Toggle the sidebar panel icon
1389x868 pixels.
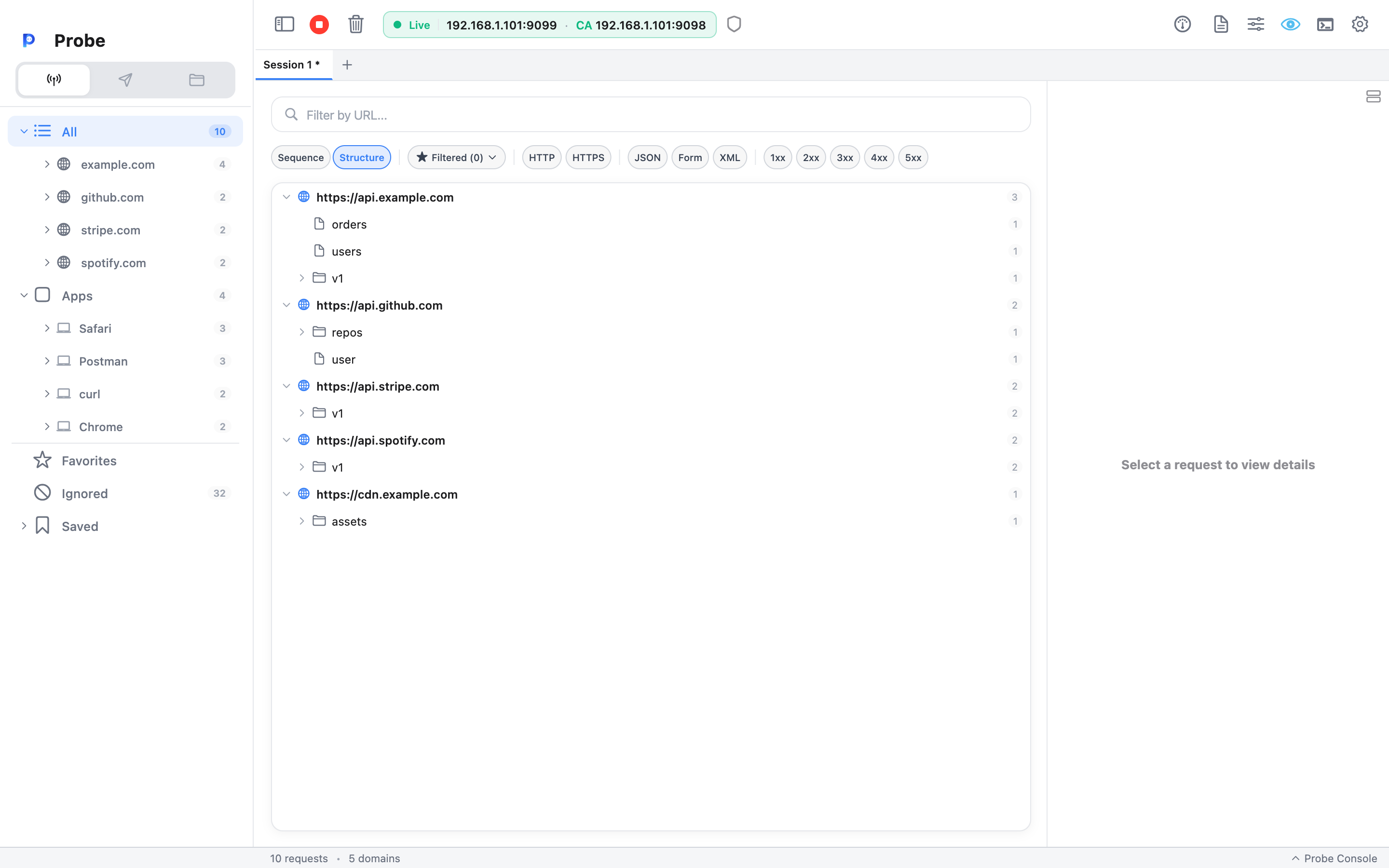point(284,24)
